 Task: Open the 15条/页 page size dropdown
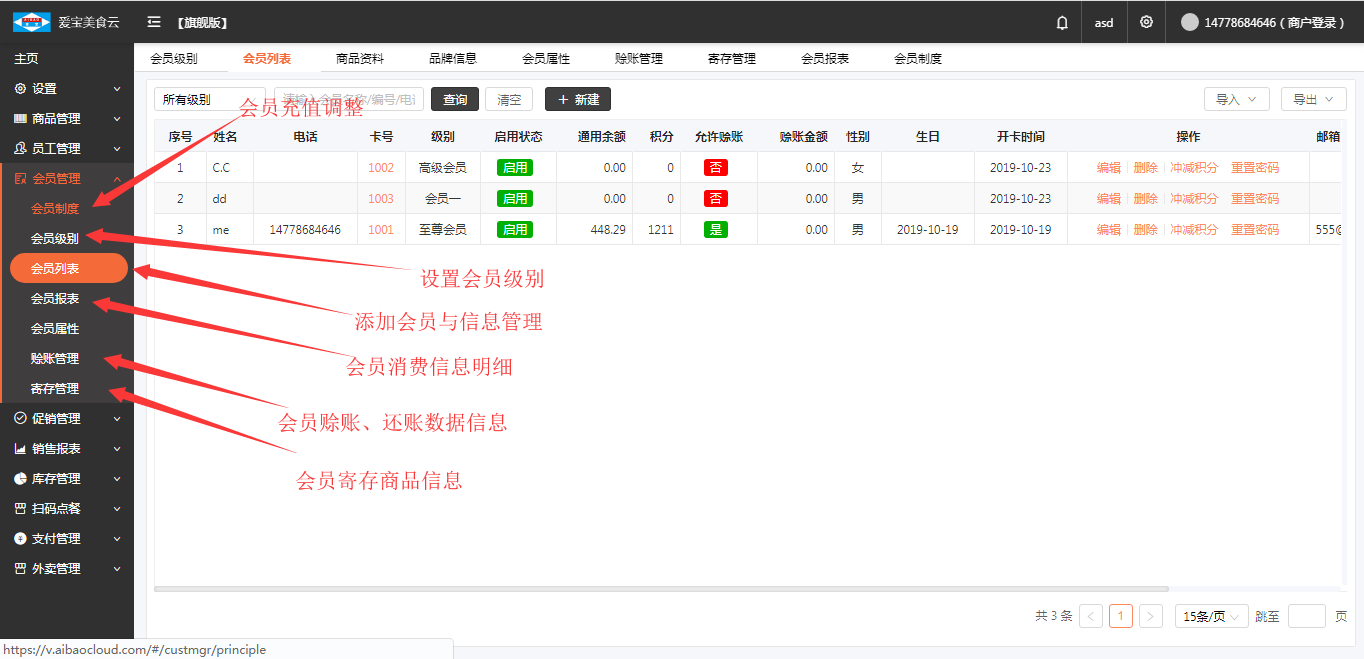pos(1211,617)
